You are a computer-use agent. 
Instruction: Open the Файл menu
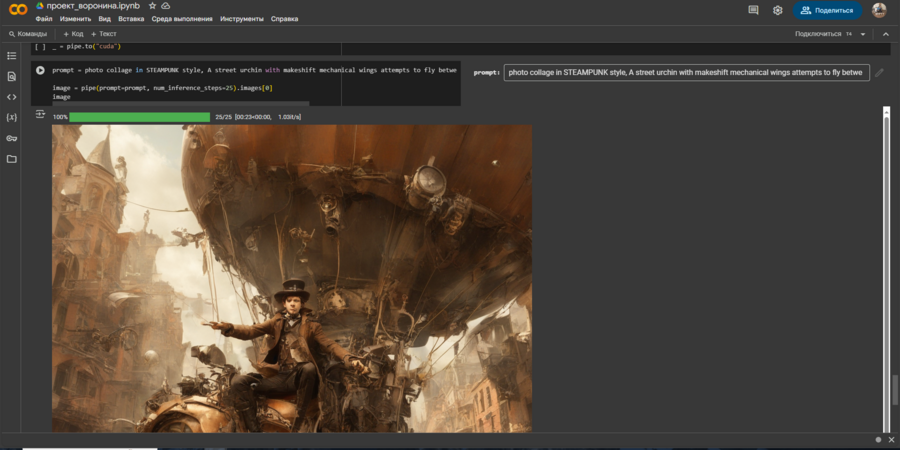tap(44, 19)
